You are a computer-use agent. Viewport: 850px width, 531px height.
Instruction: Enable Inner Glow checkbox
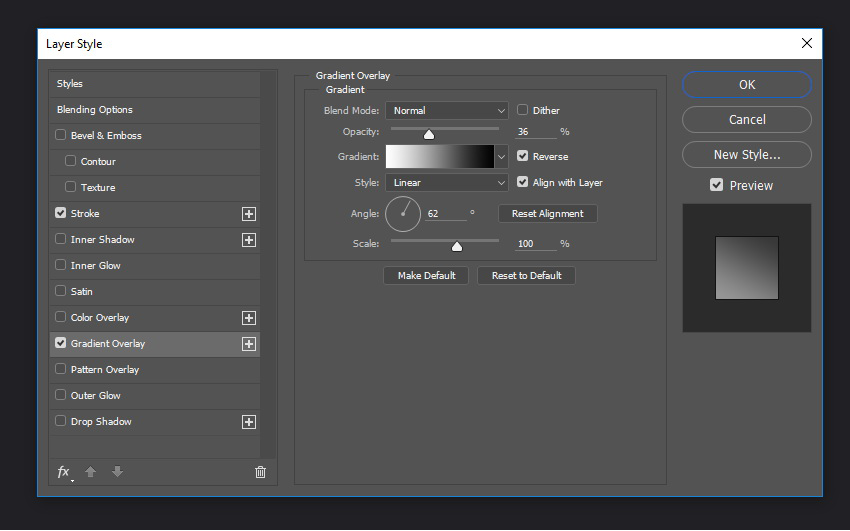click(61, 265)
